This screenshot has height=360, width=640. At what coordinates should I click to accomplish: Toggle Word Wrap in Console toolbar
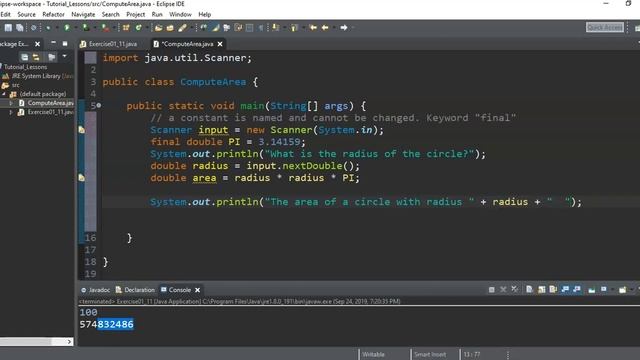click(553, 289)
